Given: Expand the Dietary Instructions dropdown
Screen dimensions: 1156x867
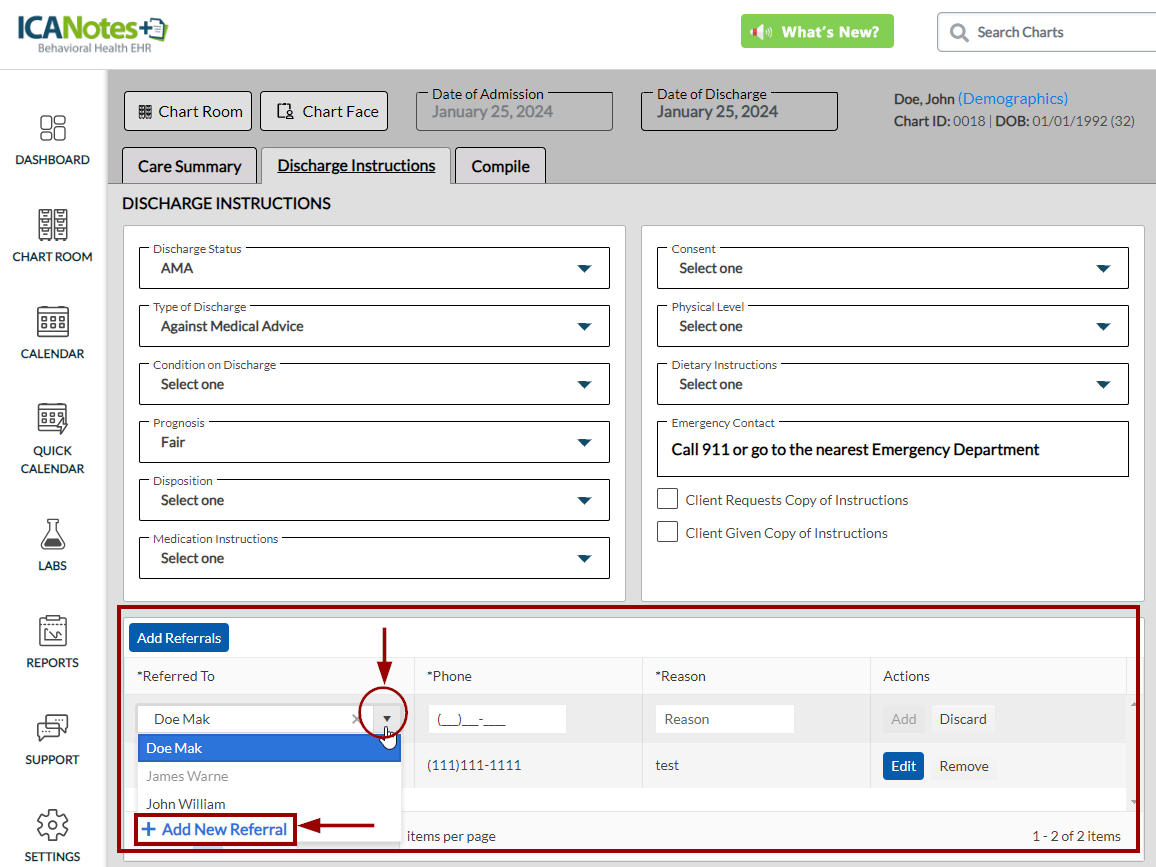Looking at the screenshot, I should pos(1103,384).
